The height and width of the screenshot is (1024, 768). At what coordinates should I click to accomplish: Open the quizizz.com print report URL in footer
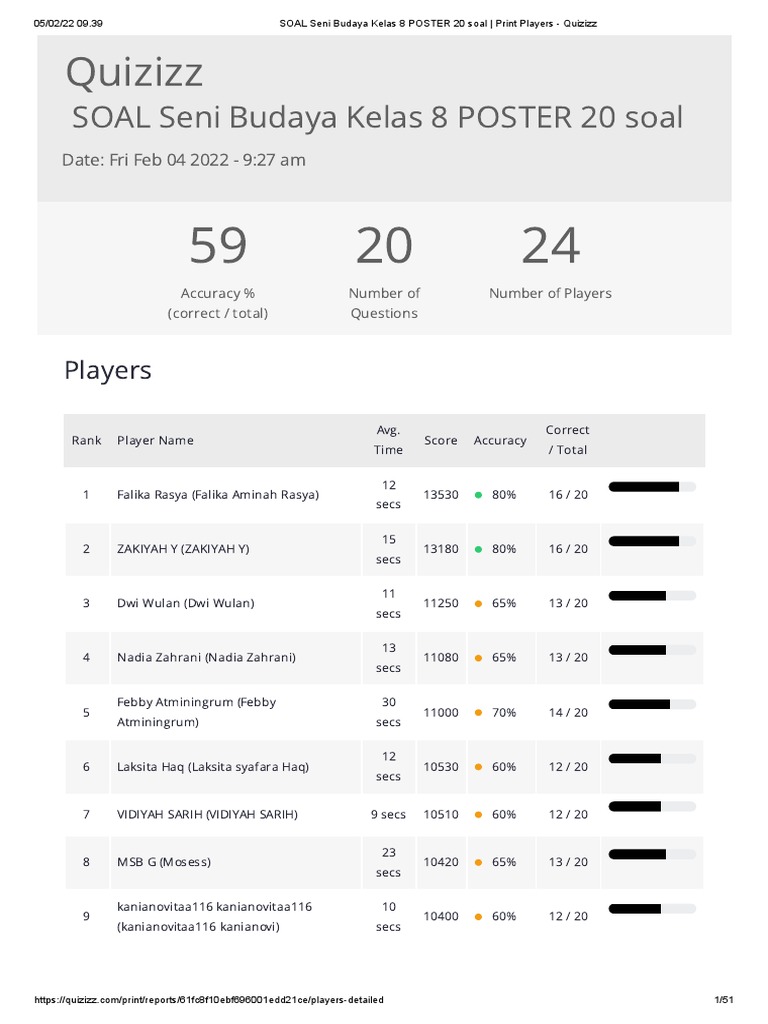[209, 1000]
